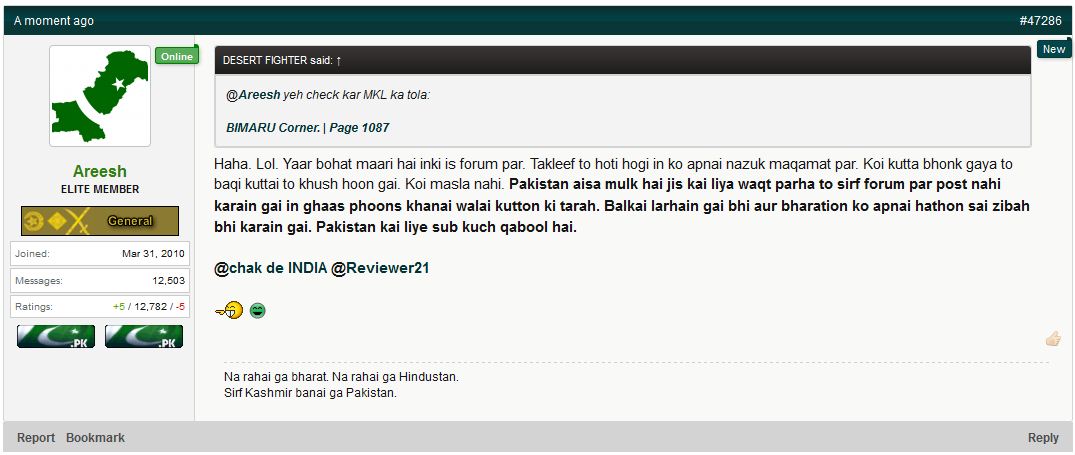The height and width of the screenshot is (455, 1075).
Task: Click the New post indicator tag
Action: click(x=1054, y=49)
